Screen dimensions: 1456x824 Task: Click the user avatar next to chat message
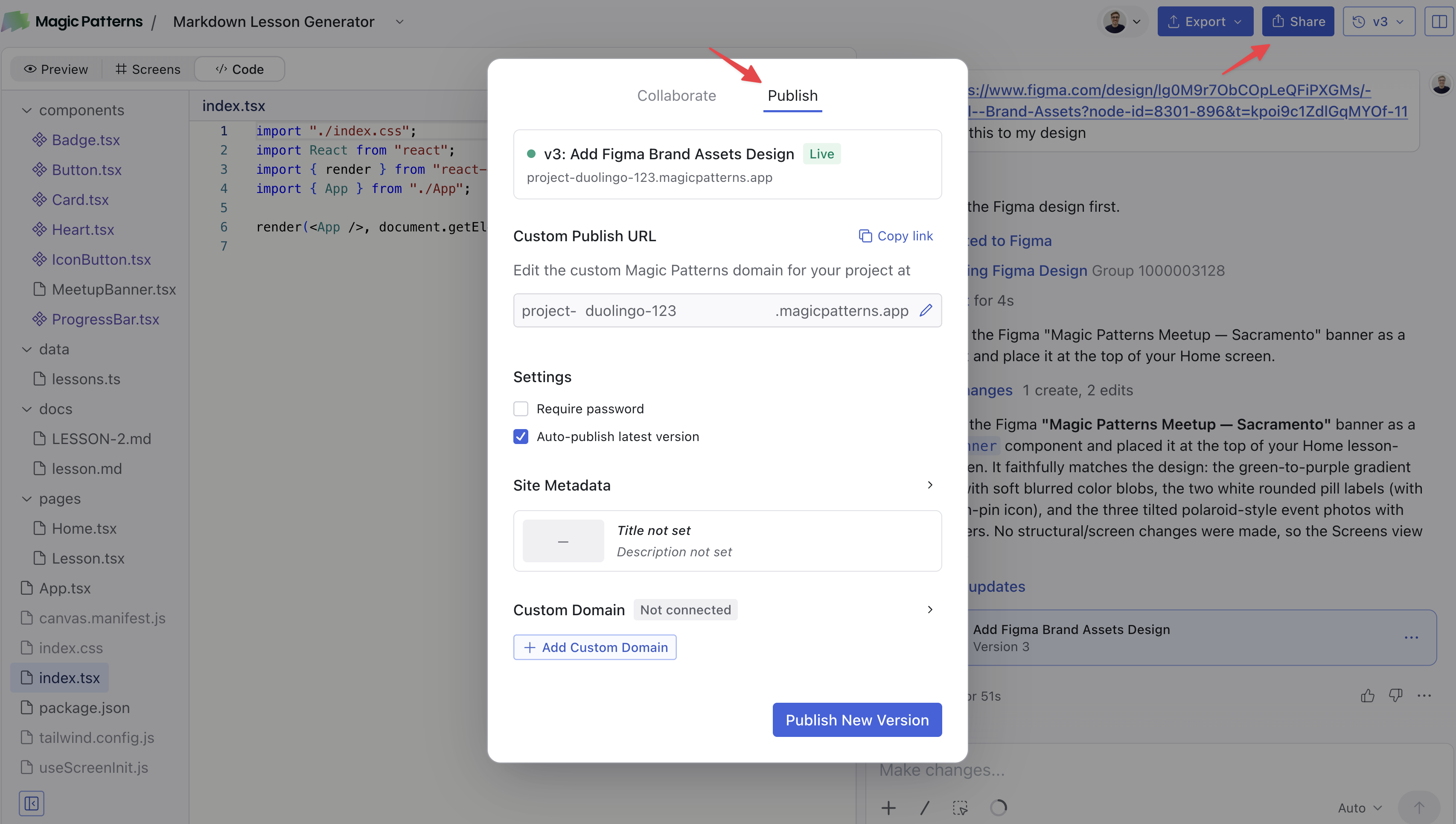[x=1441, y=85]
